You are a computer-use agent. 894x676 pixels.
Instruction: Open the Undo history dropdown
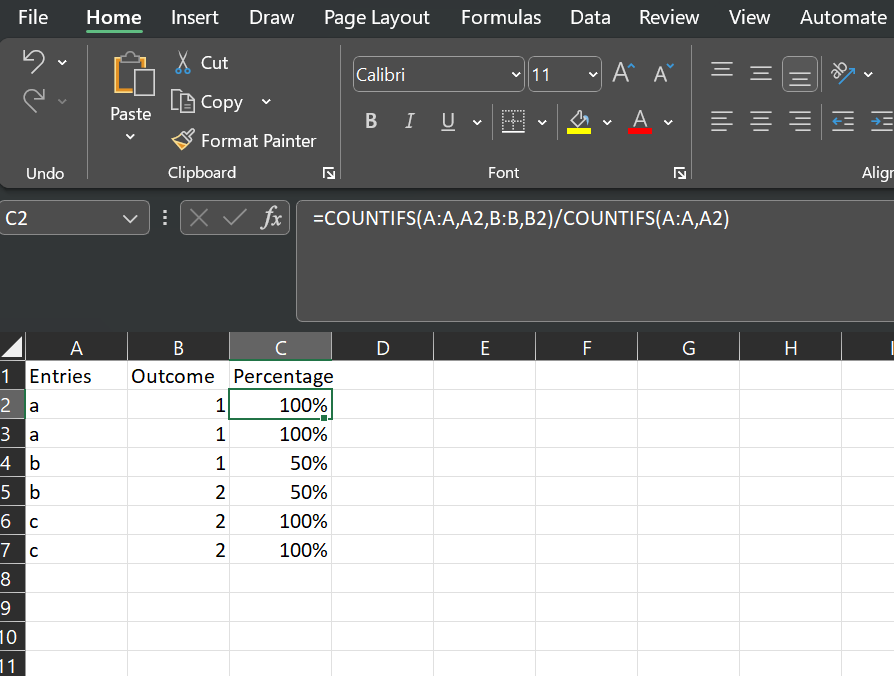coord(62,62)
